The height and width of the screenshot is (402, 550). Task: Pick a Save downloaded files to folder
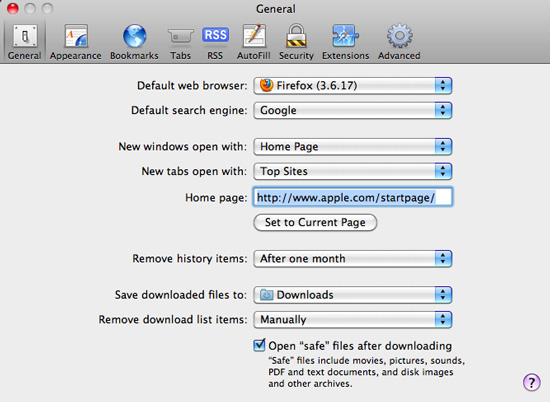[x=353, y=295]
